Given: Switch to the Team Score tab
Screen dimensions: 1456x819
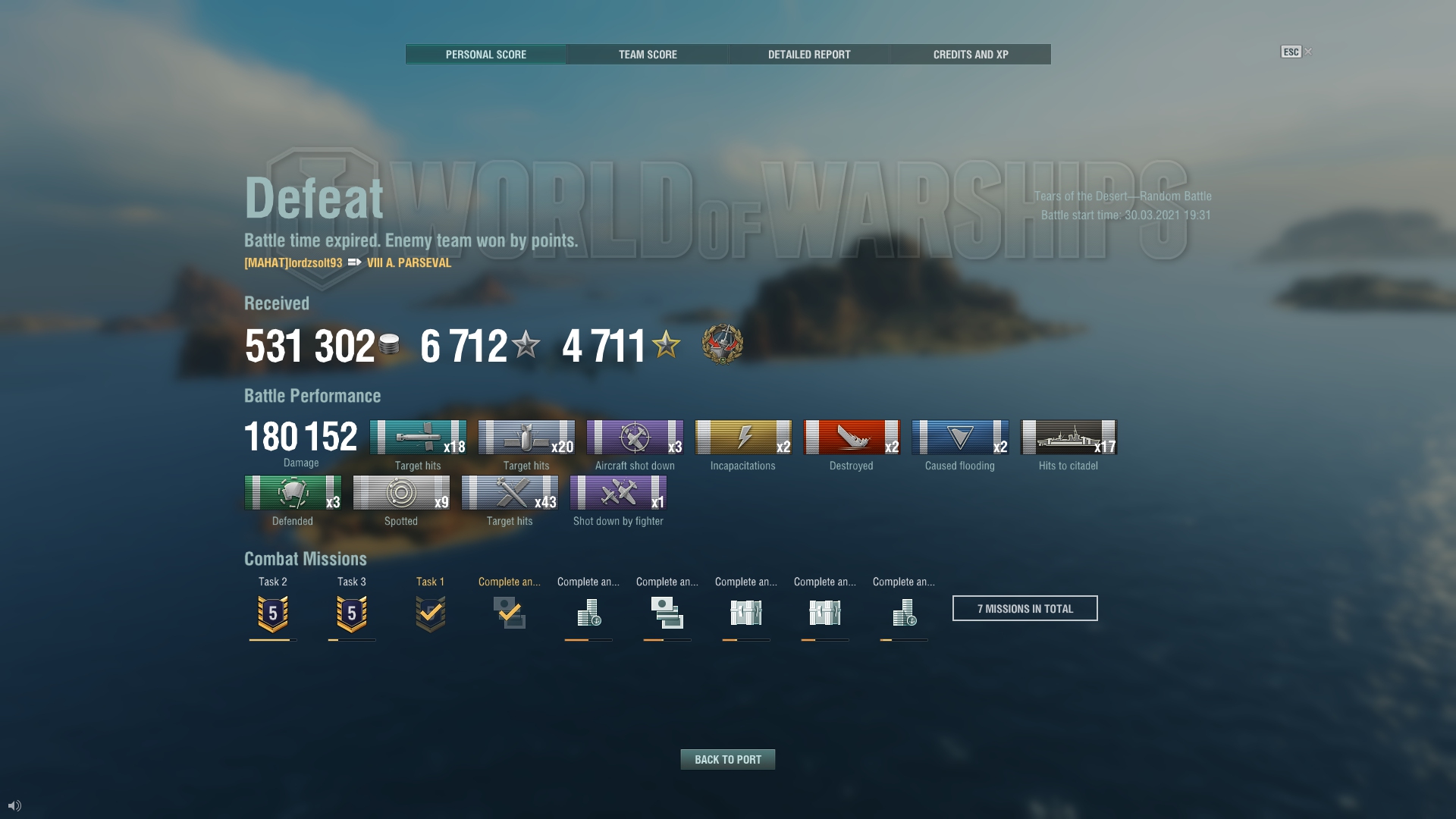Looking at the screenshot, I should [x=647, y=55].
